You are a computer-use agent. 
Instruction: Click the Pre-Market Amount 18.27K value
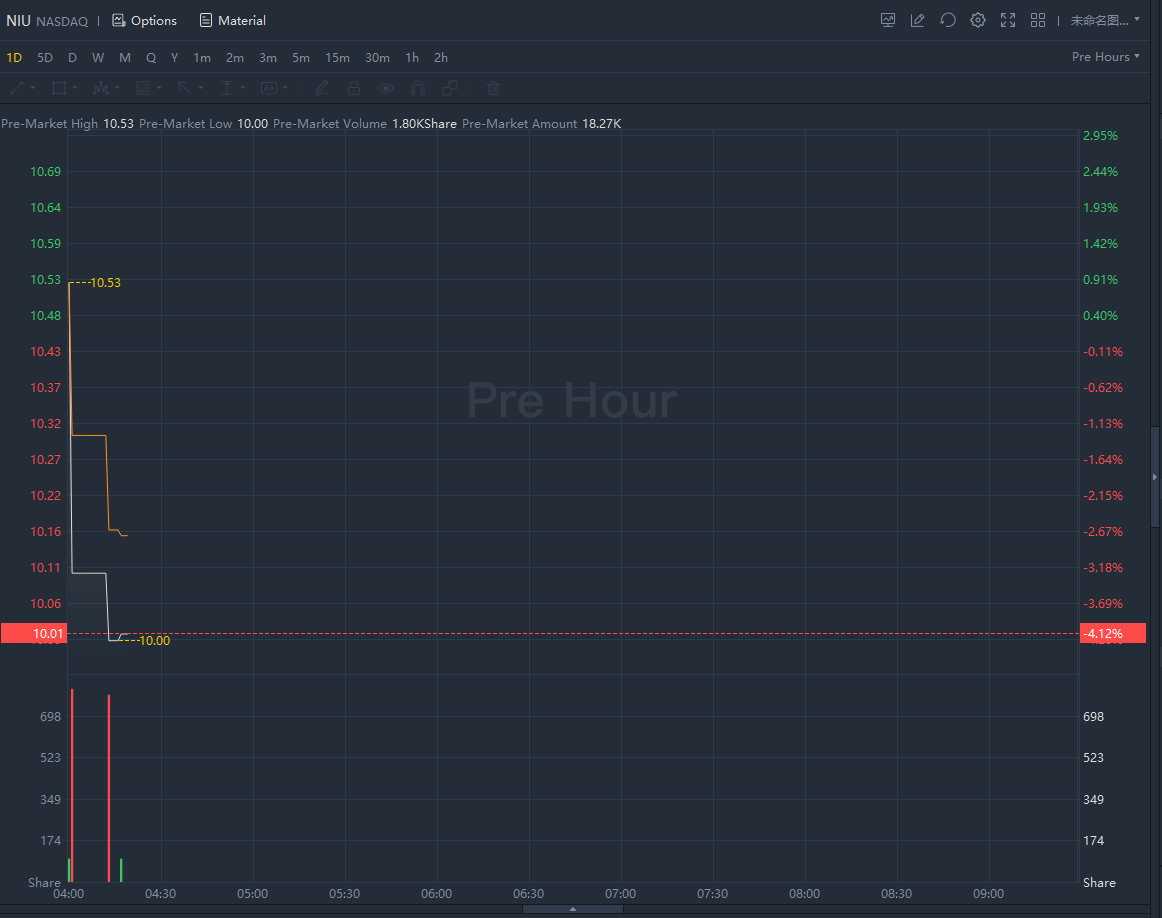click(601, 124)
